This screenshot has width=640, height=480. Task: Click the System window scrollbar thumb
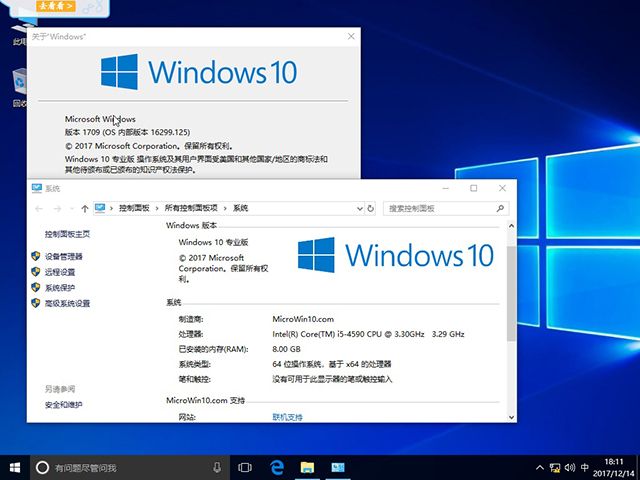coord(511,293)
